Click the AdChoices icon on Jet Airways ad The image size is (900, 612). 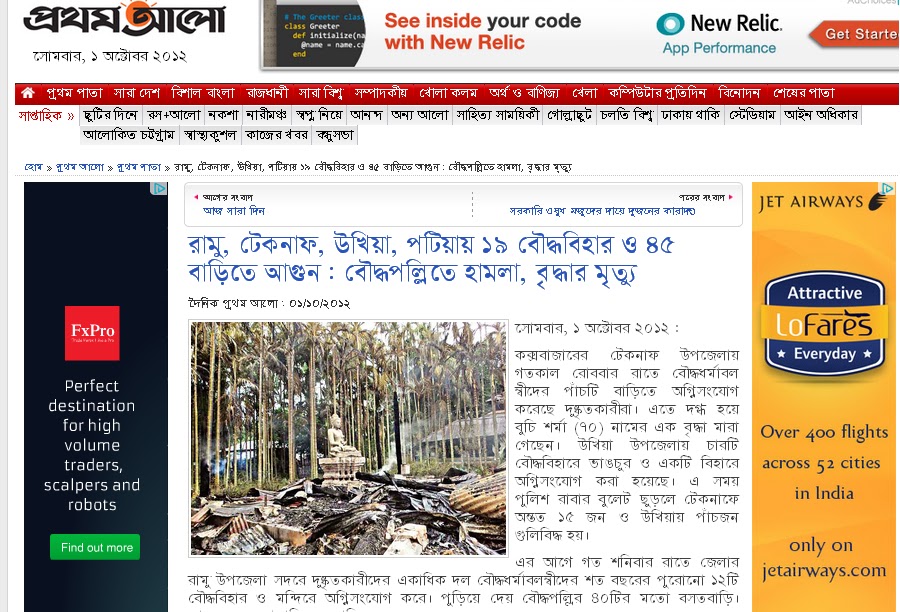point(888,188)
